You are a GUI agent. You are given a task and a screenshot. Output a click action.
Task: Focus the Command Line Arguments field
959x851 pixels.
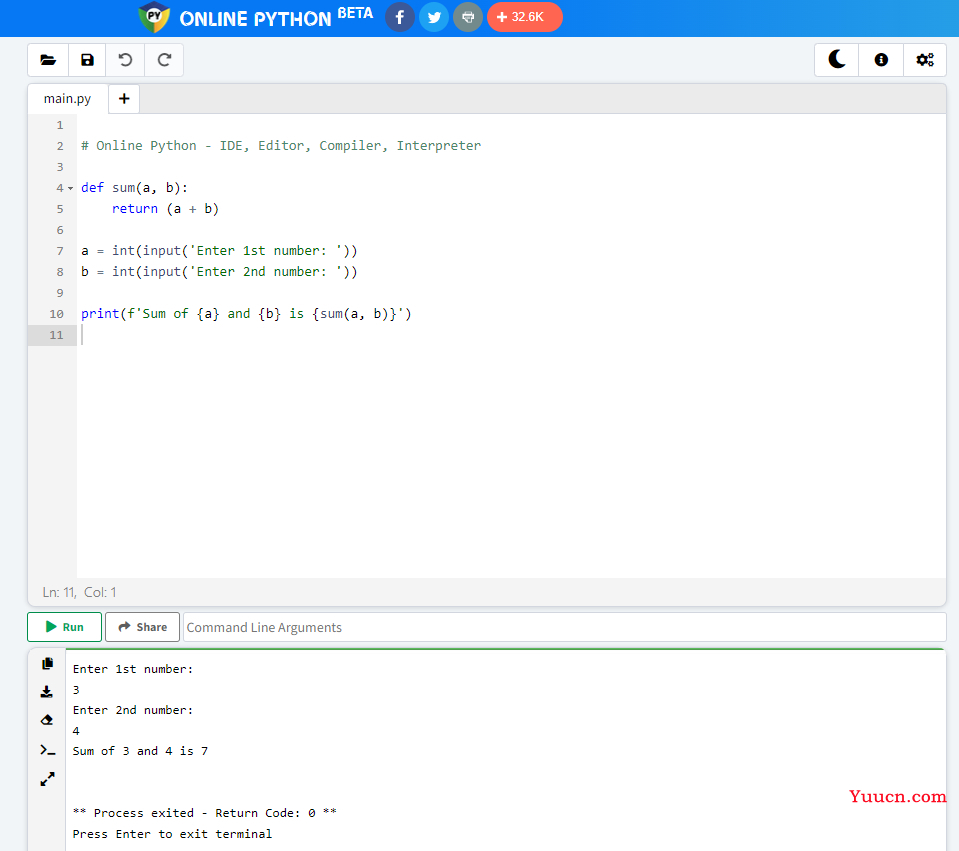pos(564,627)
